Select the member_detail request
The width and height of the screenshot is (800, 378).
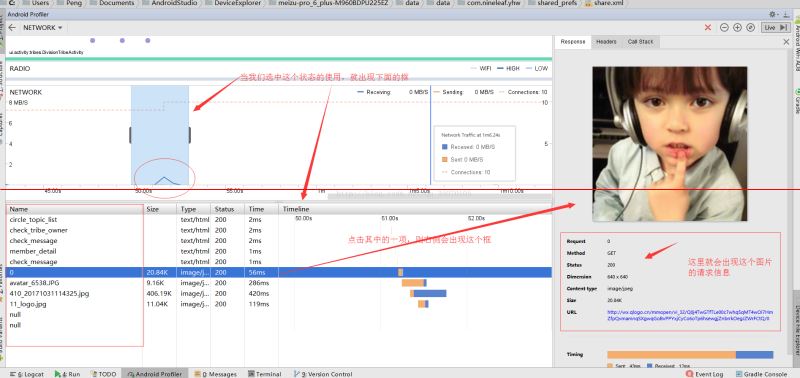(x=279, y=251)
